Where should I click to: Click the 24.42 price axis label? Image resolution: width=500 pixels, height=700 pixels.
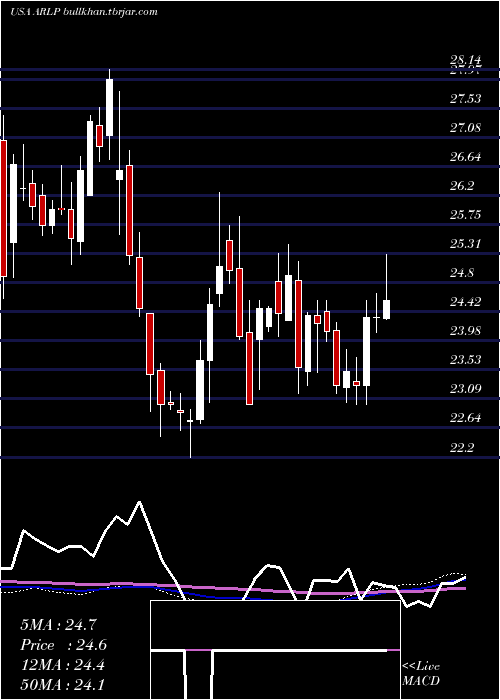pyautogui.click(x=465, y=302)
